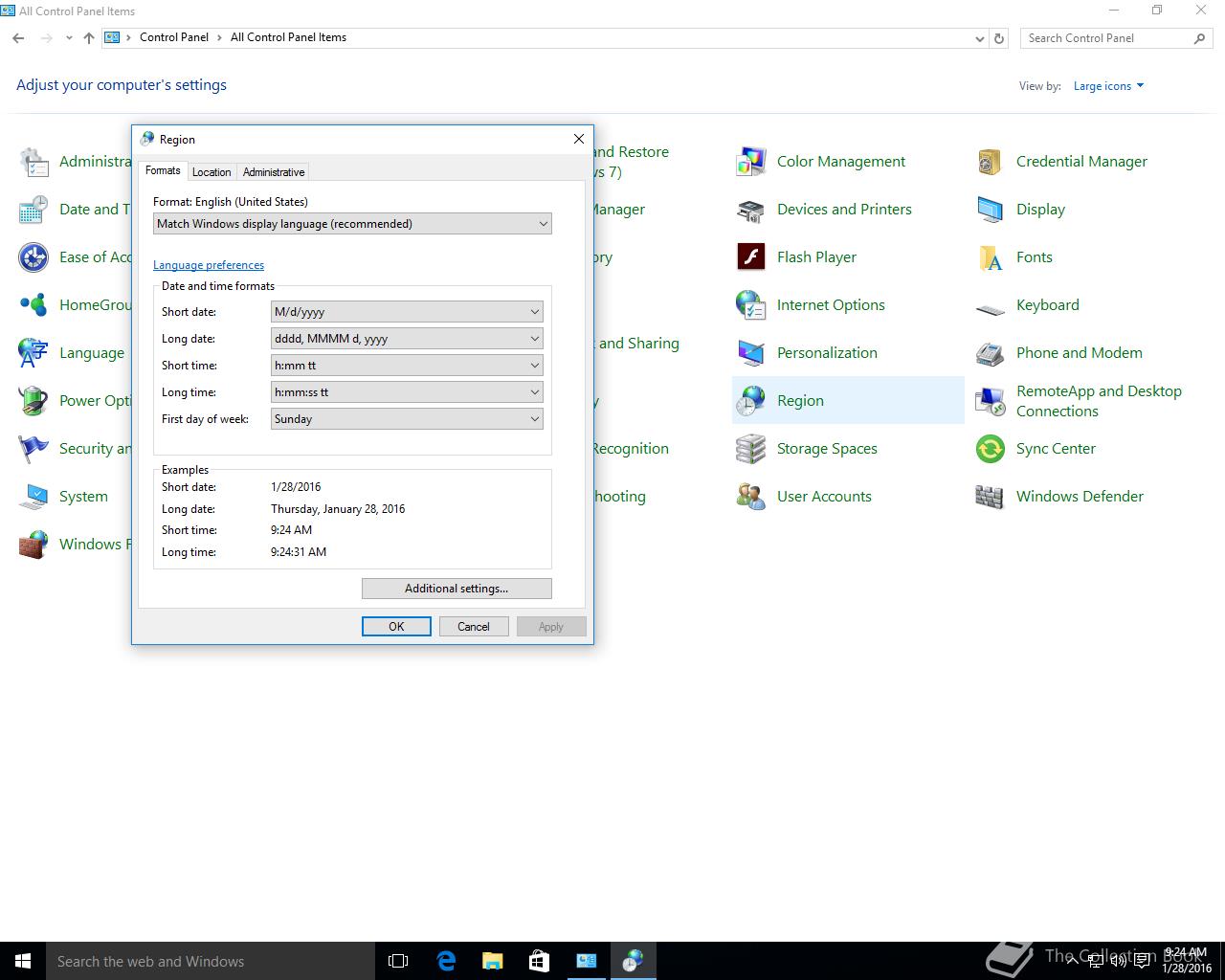Open Ease of Access Center icon
Viewport: 1225px width, 980px height.
(x=33, y=257)
